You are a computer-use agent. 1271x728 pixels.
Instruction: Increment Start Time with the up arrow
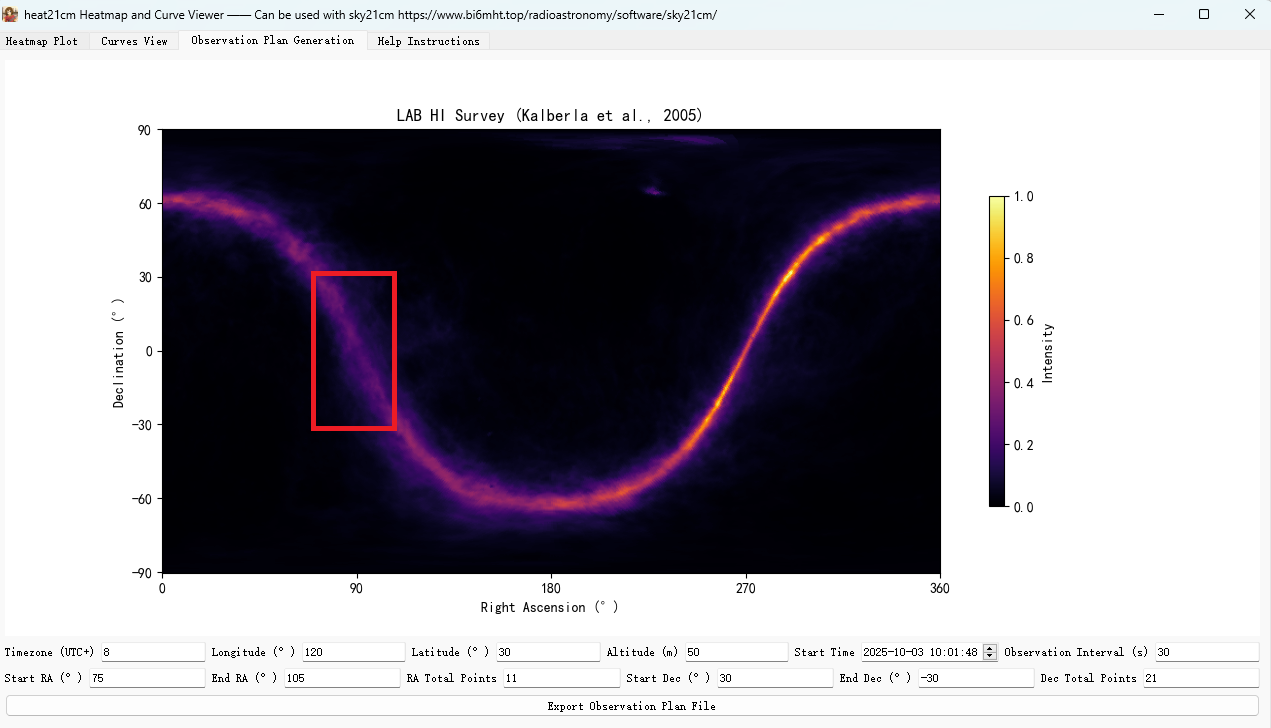990,648
